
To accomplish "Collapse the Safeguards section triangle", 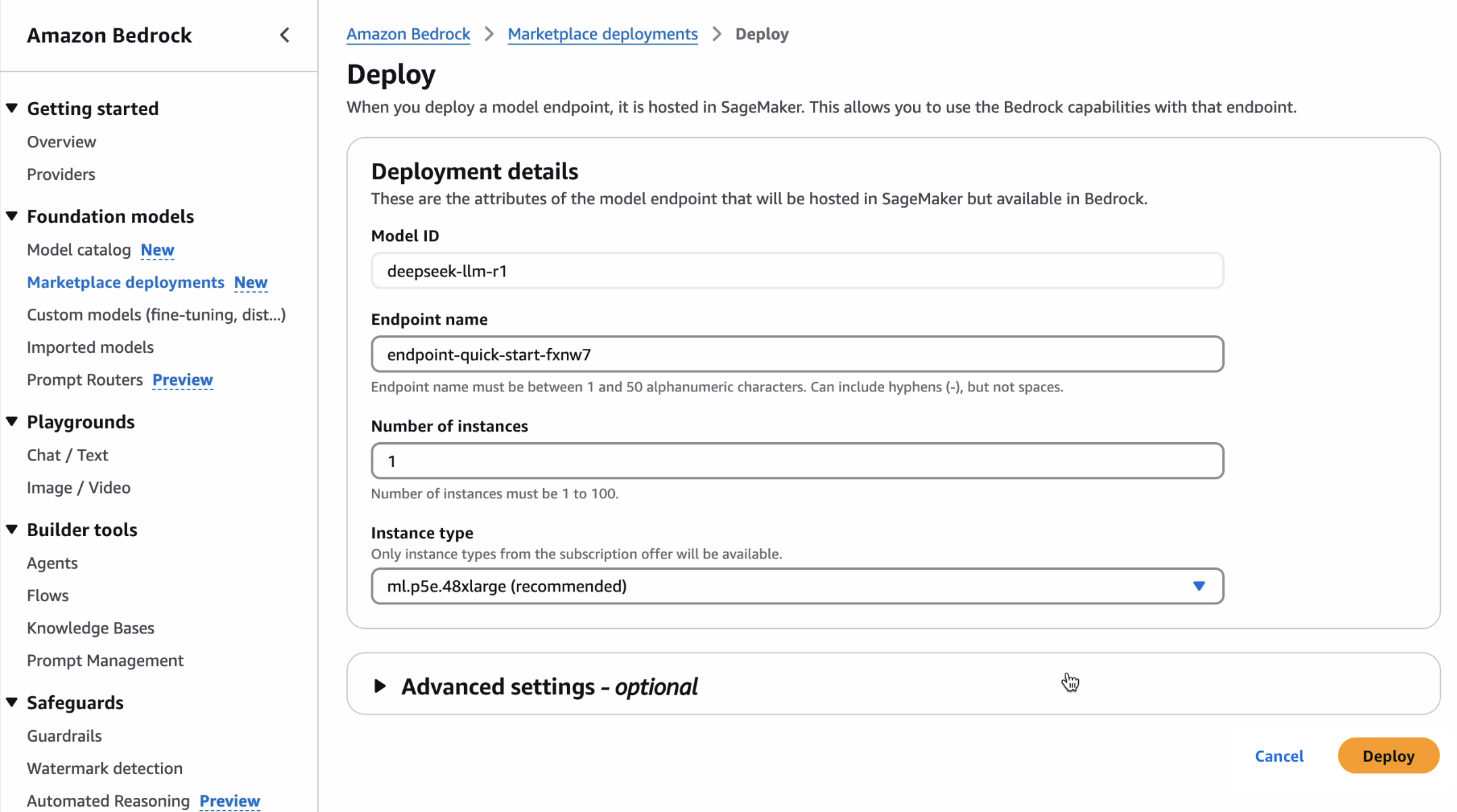I will coord(12,702).
